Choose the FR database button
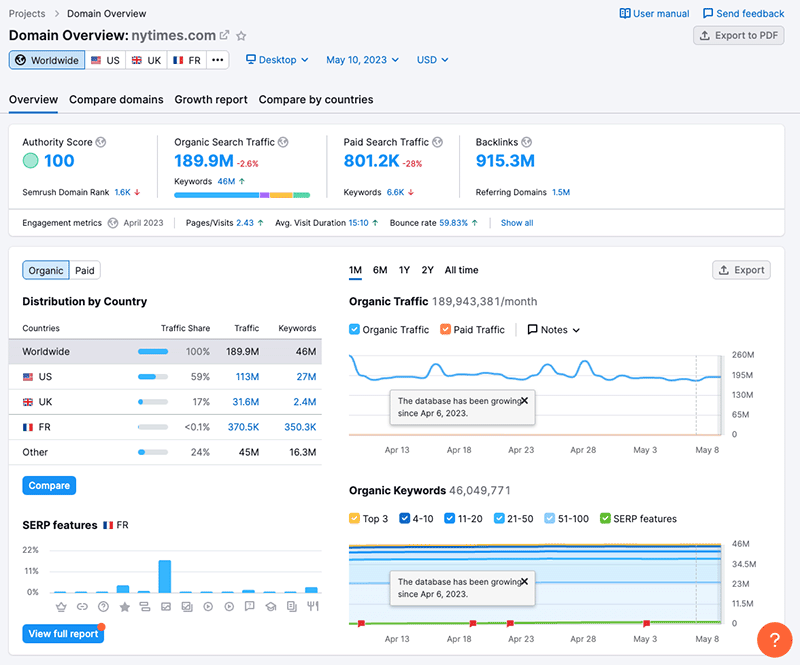This screenshot has width=800, height=665. click(x=187, y=60)
